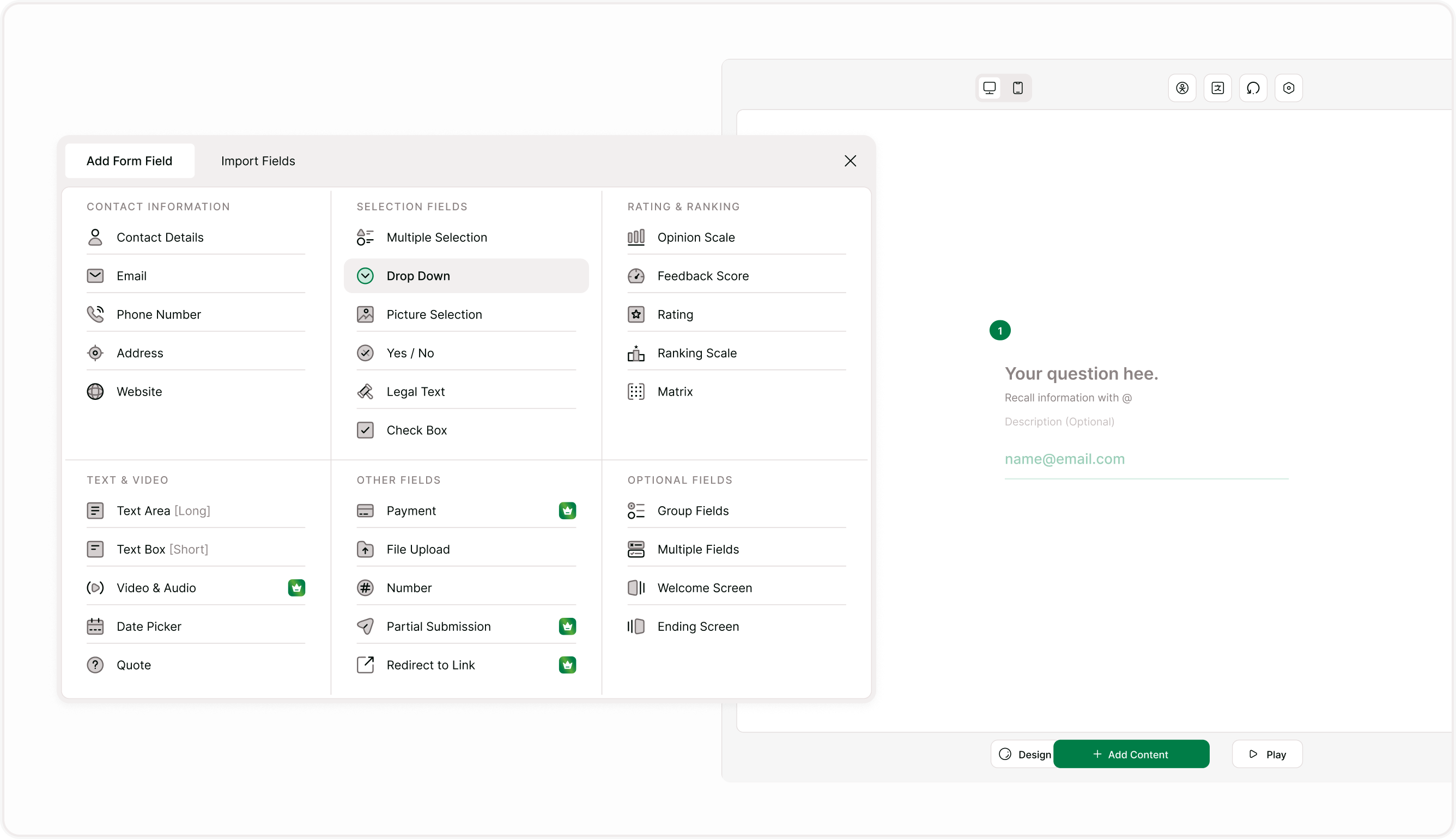Add a Yes / No field icon
Image resolution: width=1456 pixels, height=839 pixels.
click(x=365, y=353)
